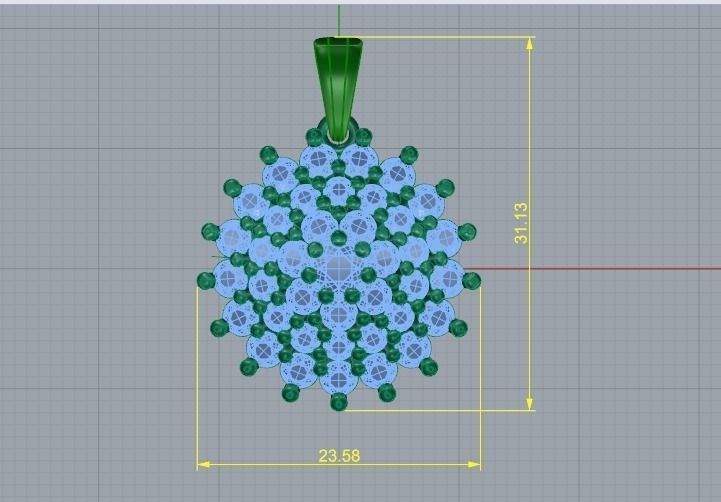Select the large center gemstone of the pendant
The height and width of the screenshot is (502, 721).
[x=339, y=267]
